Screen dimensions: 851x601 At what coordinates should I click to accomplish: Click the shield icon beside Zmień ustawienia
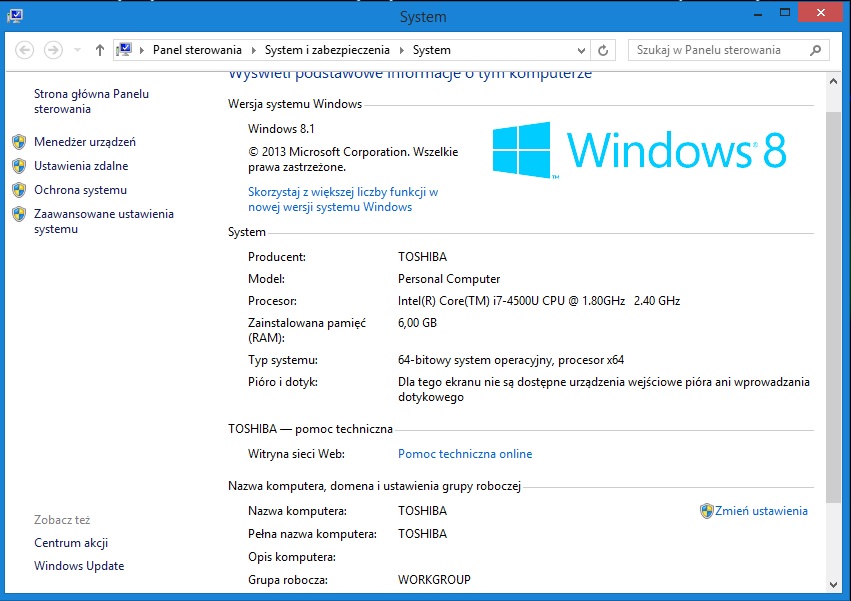pyautogui.click(x=706, y=511)
